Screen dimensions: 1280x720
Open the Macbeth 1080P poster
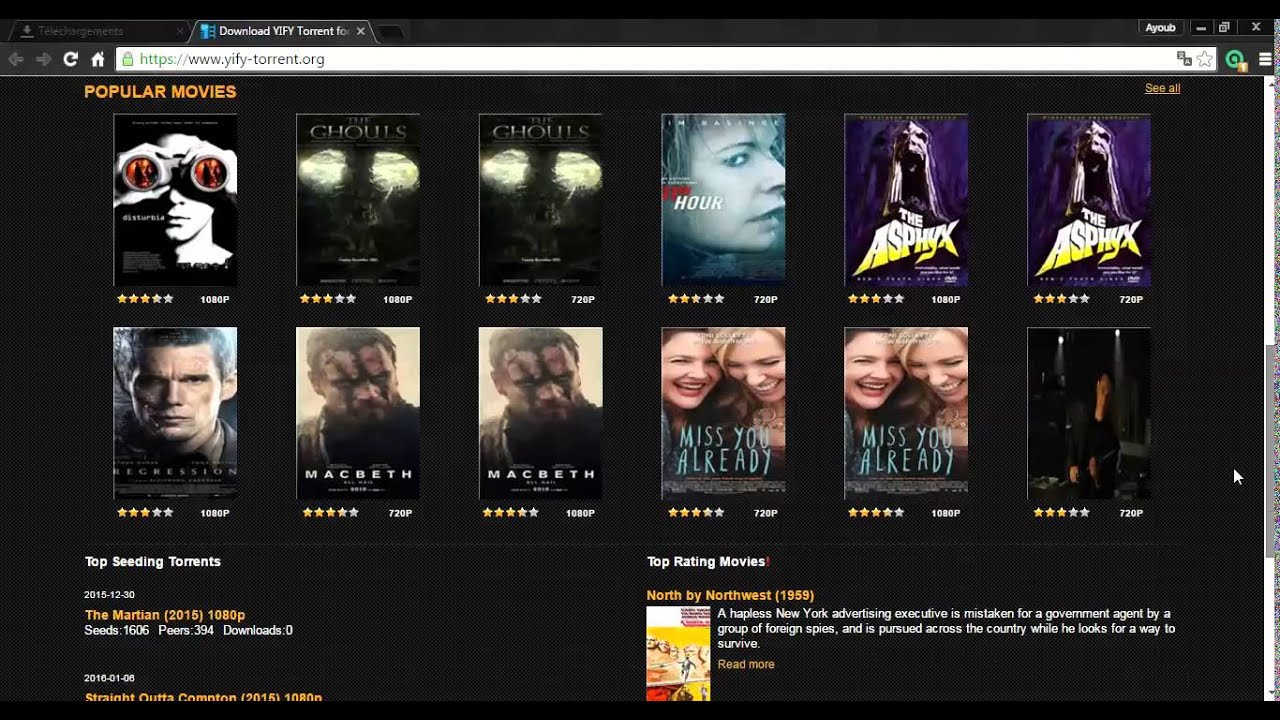[540, 413]
